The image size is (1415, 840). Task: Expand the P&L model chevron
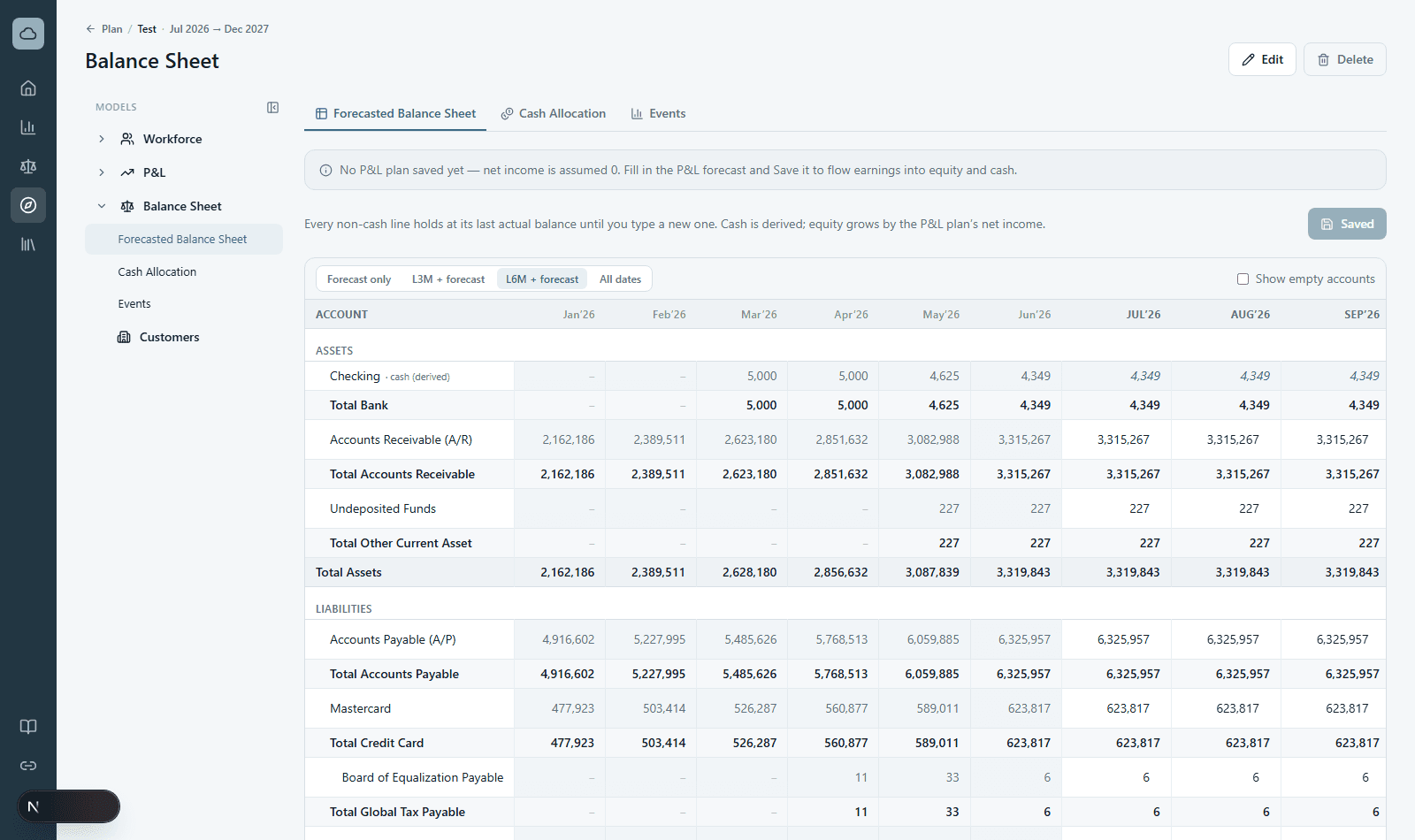click(102, 172)
